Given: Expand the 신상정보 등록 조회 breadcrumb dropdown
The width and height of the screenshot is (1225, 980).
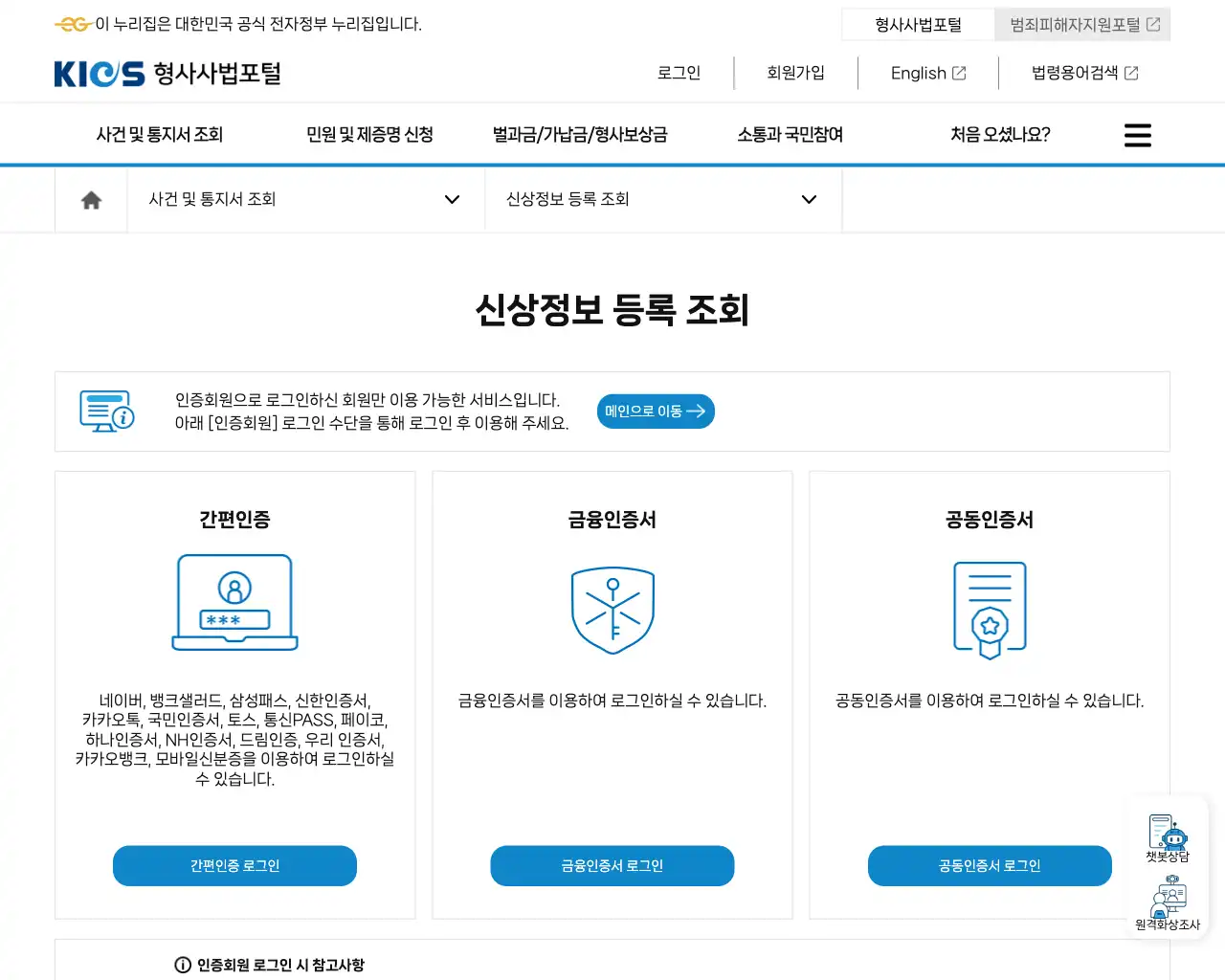Looking at the screenshot, I should click(663, 199).
